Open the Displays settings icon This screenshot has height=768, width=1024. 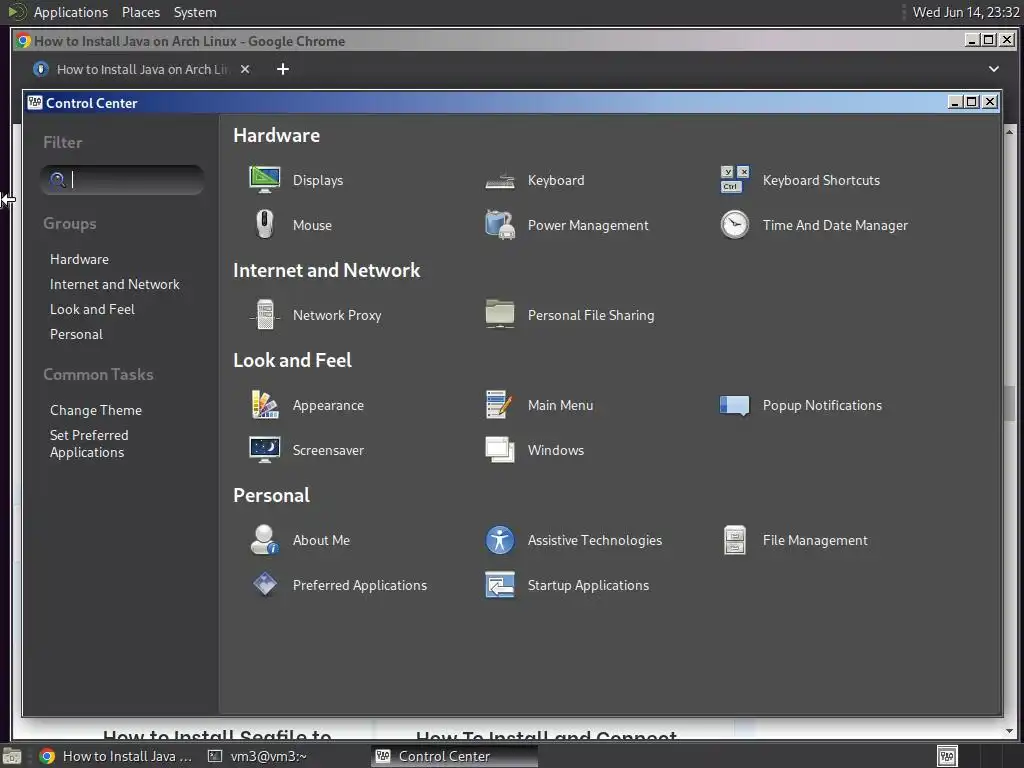click(x=264, y=180)
